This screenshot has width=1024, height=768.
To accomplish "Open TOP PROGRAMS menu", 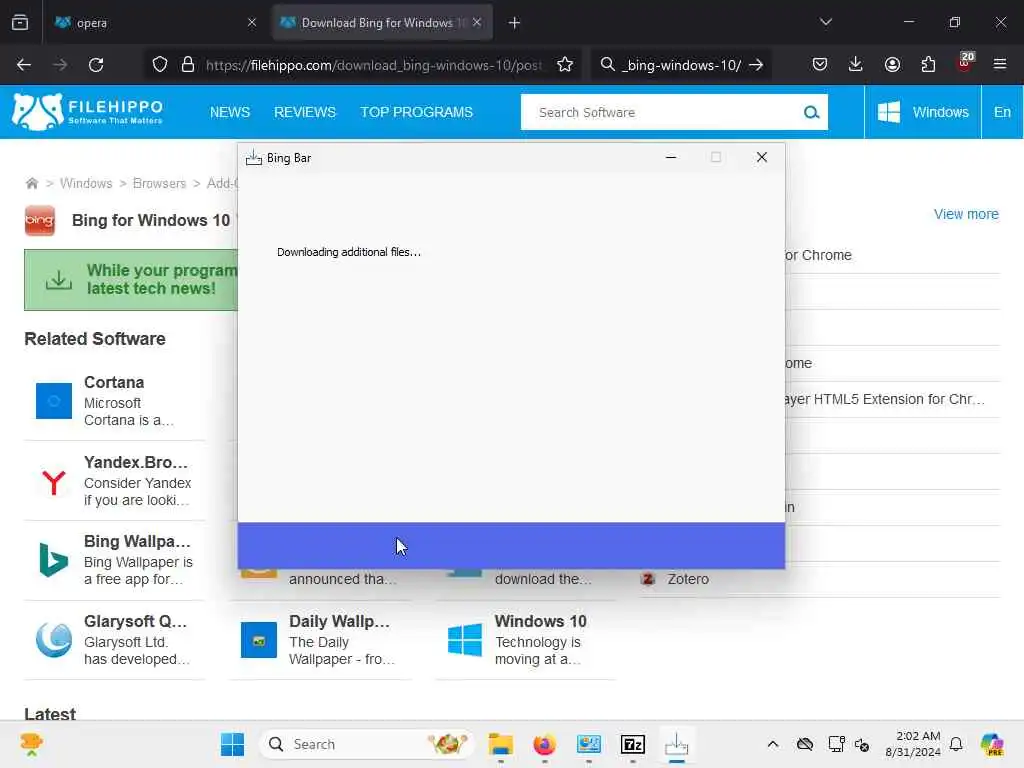I will point(416,112).
